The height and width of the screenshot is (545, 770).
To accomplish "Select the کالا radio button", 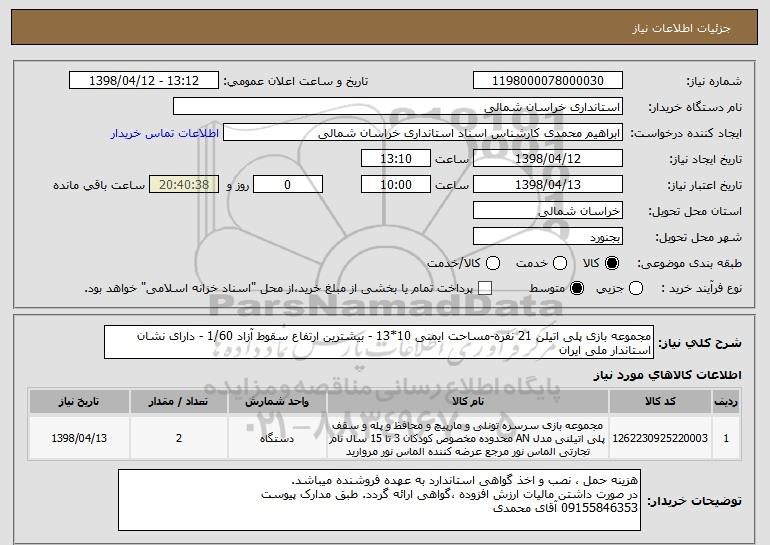I will 612,263.
